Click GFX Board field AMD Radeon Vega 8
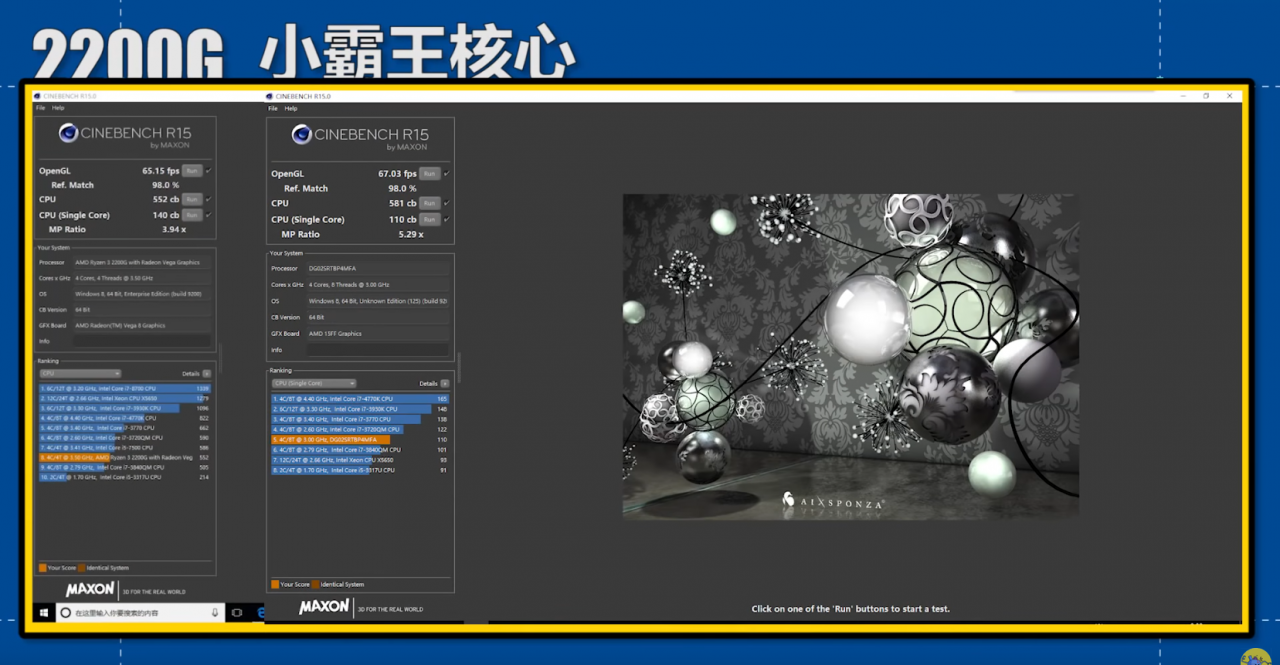Viewport: 1280px width, 665px height. coord(142,325)
